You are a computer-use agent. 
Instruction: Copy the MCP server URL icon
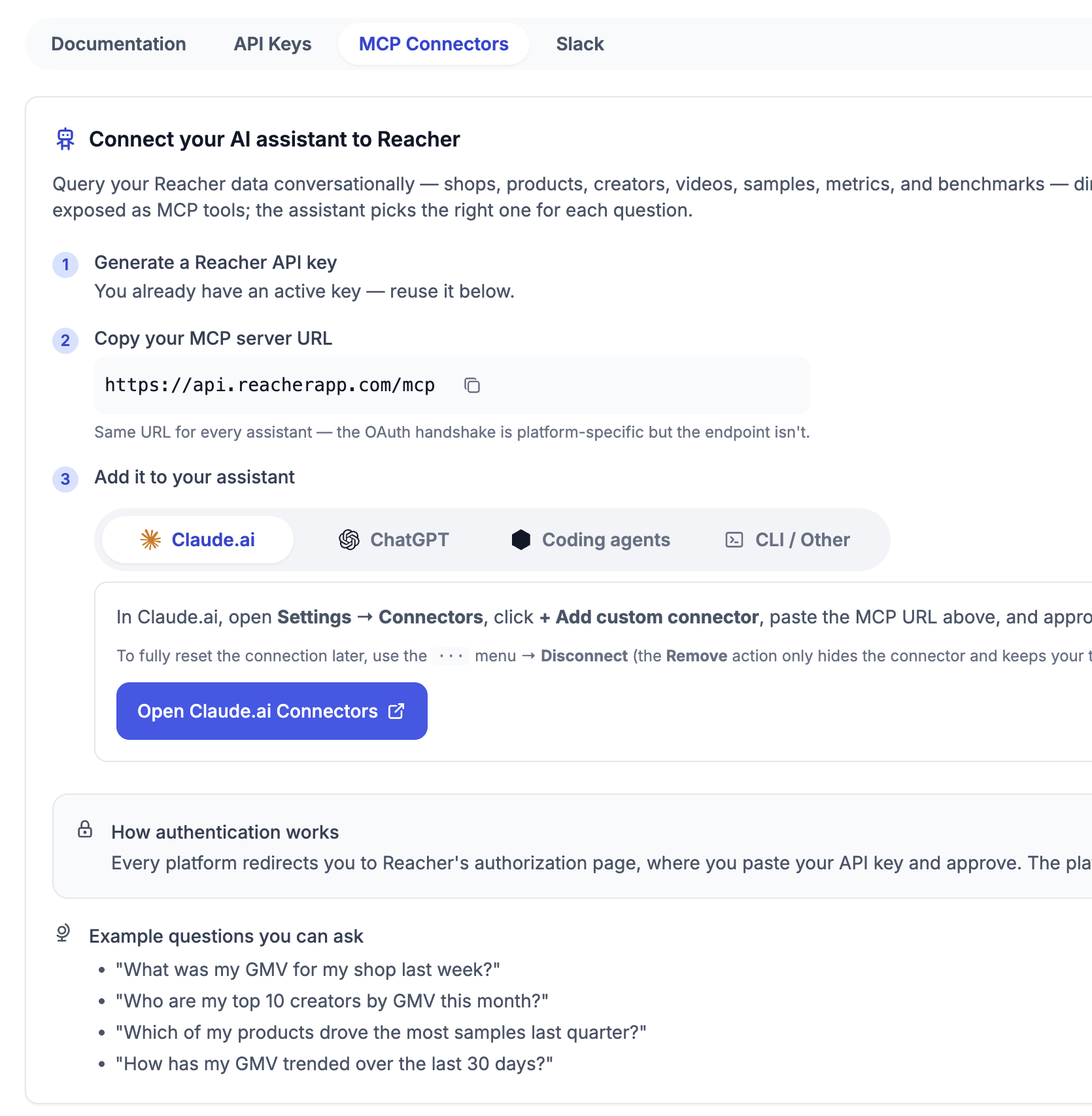[472, 385]
